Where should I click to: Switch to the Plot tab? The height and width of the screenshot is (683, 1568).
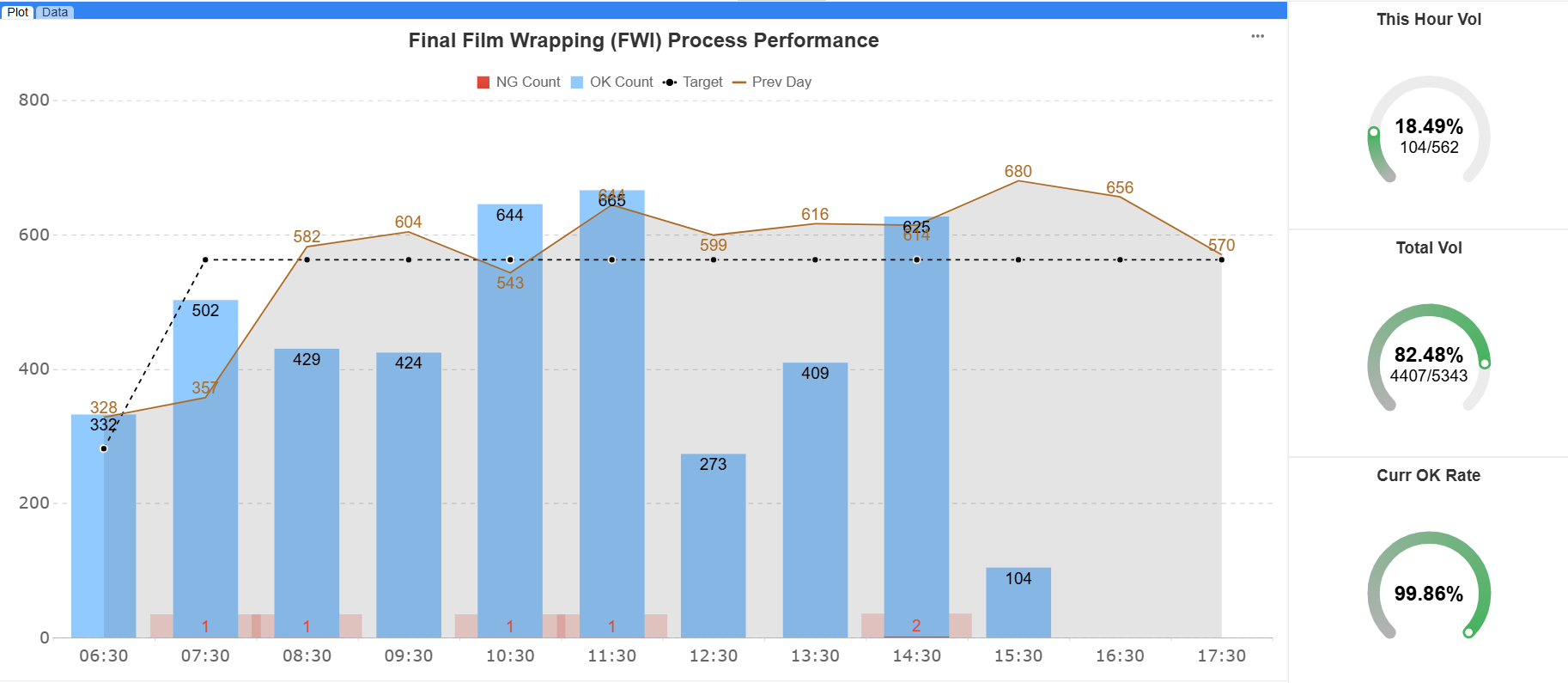(17, 12)
